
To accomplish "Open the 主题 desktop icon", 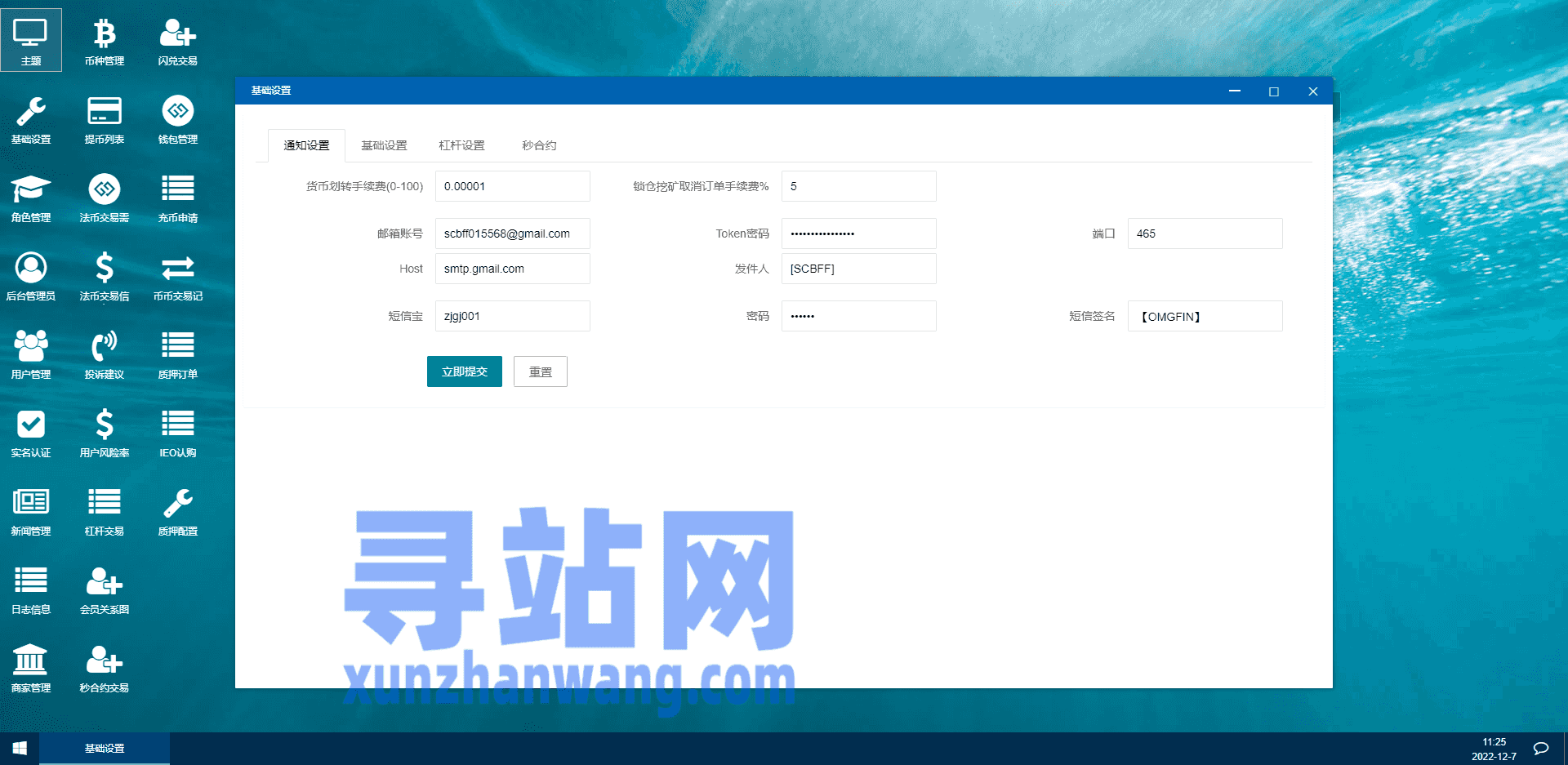I will coord(31,40).
